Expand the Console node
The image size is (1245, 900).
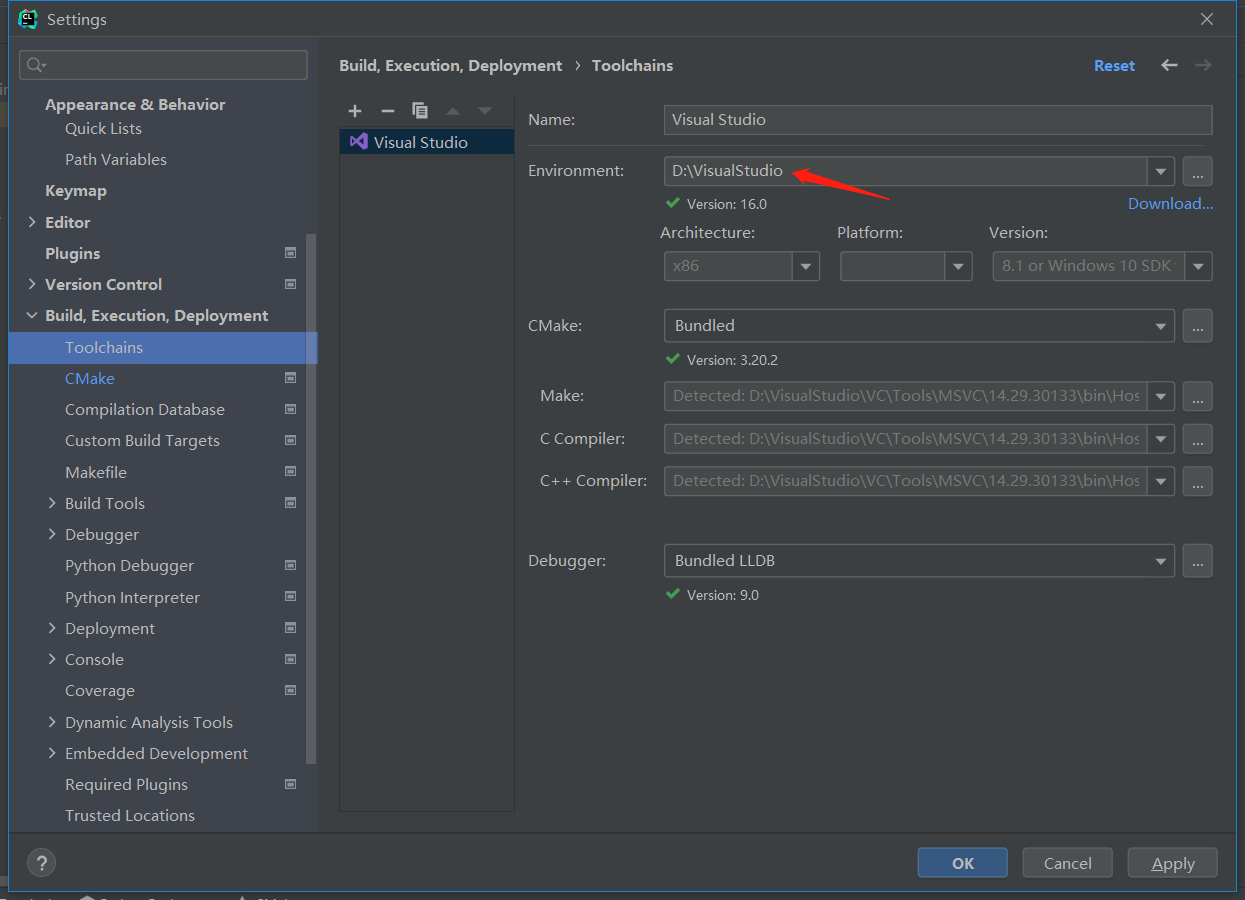tap(52, 659)
